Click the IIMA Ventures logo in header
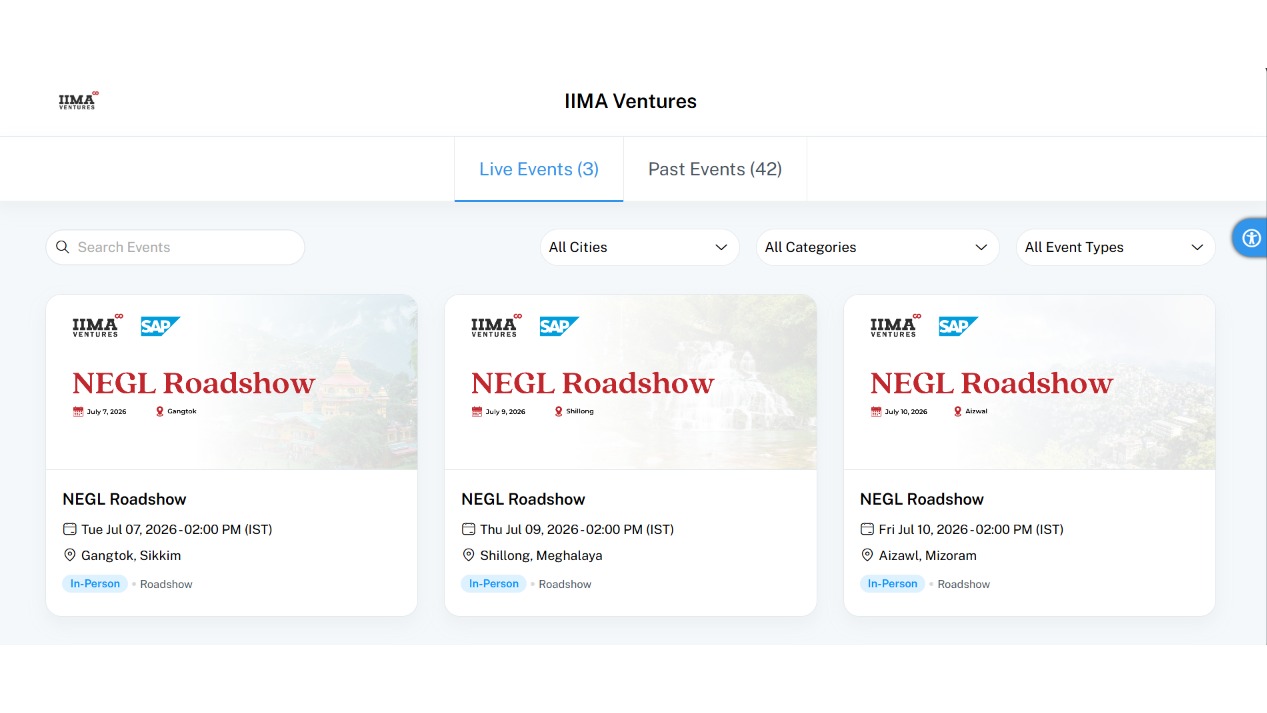 79,100
